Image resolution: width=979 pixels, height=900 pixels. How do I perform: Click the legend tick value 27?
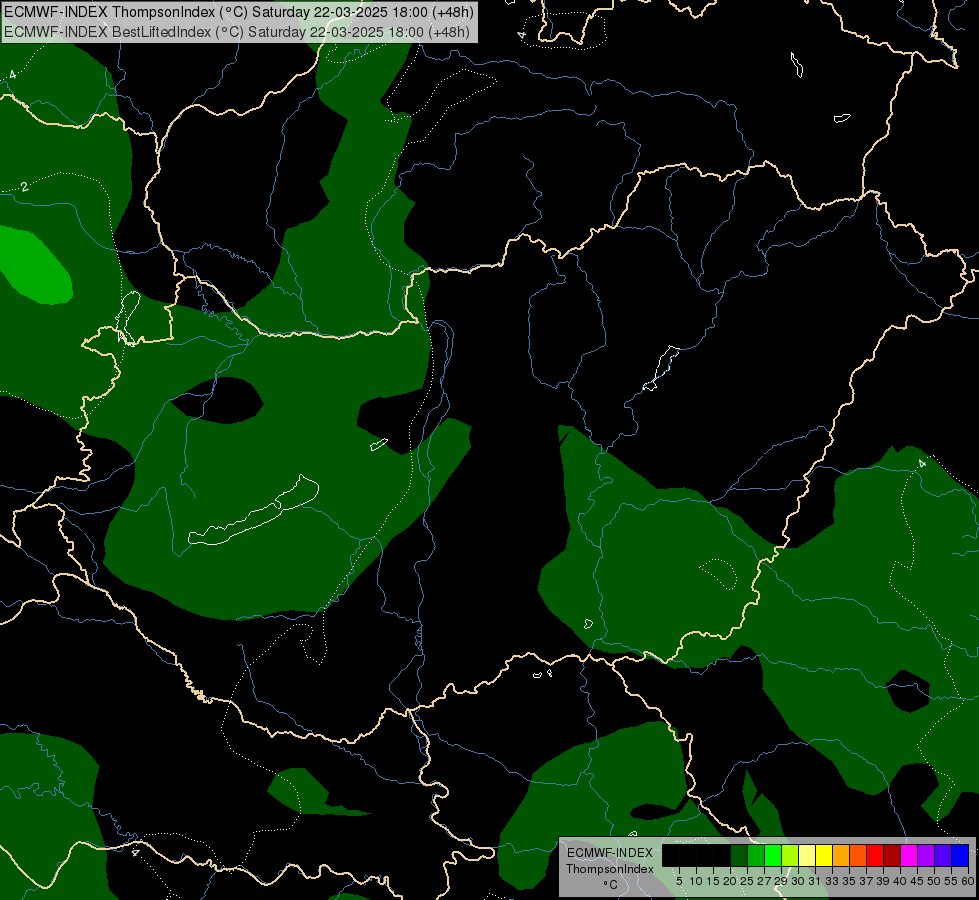764,881
